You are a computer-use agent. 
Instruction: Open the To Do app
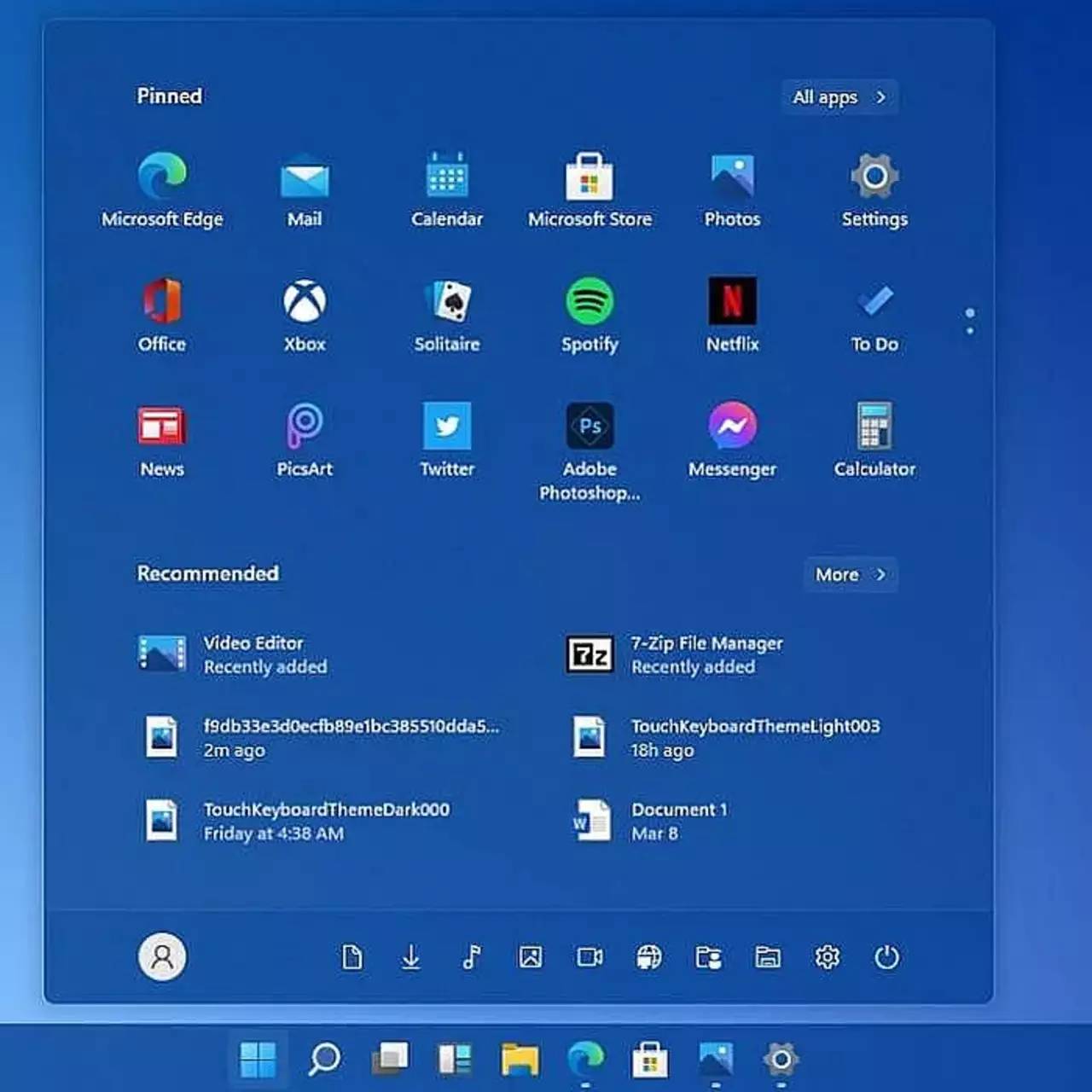[874, 315]
